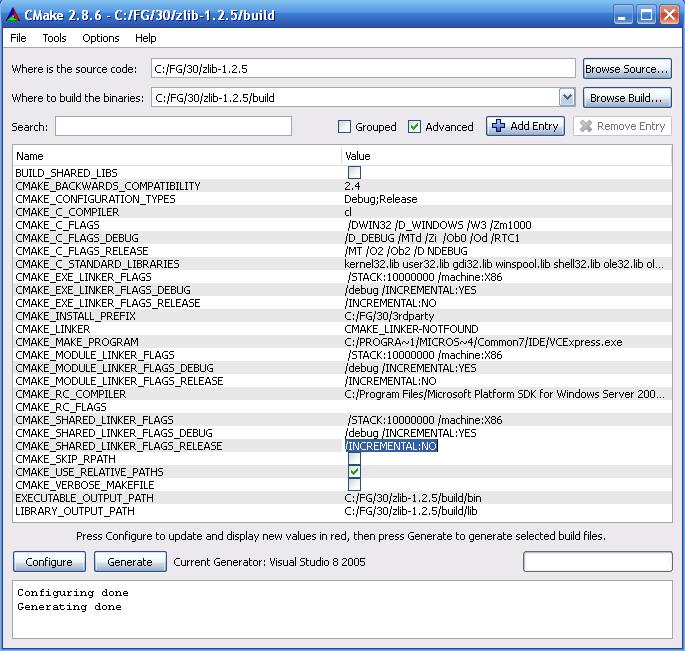Click the kernel32.lib user32.lib value
The height and width of the screenshot is (651, 685).
click(x=504, y=264)
